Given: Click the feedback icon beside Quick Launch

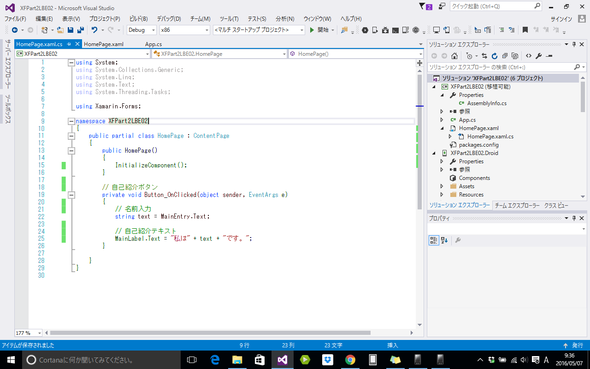Looking at the screenshot, I should pyautogui.click(x=442, y=6).
